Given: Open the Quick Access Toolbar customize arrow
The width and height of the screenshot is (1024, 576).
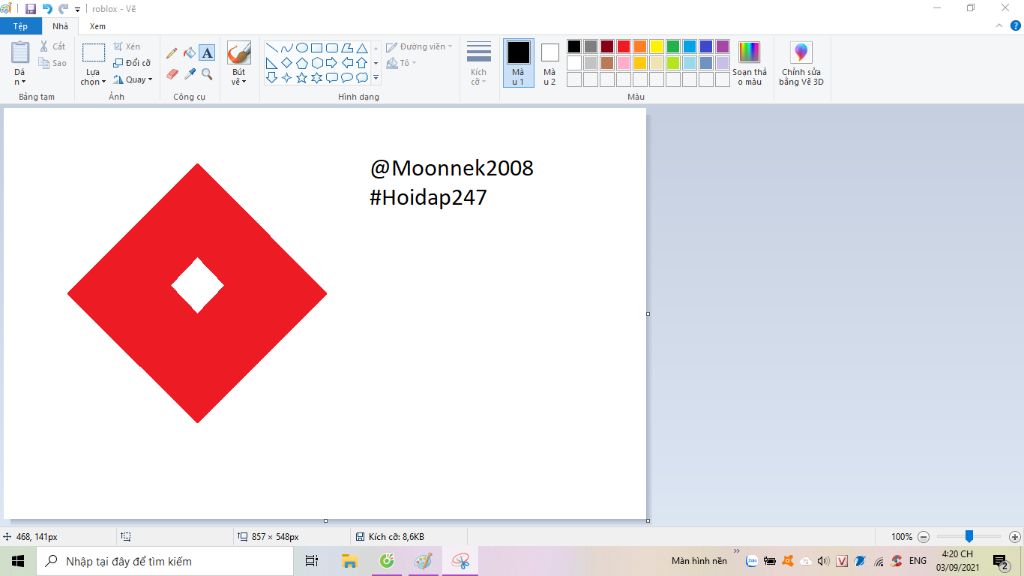Looking at the screenshot, I should pos(78,9).
